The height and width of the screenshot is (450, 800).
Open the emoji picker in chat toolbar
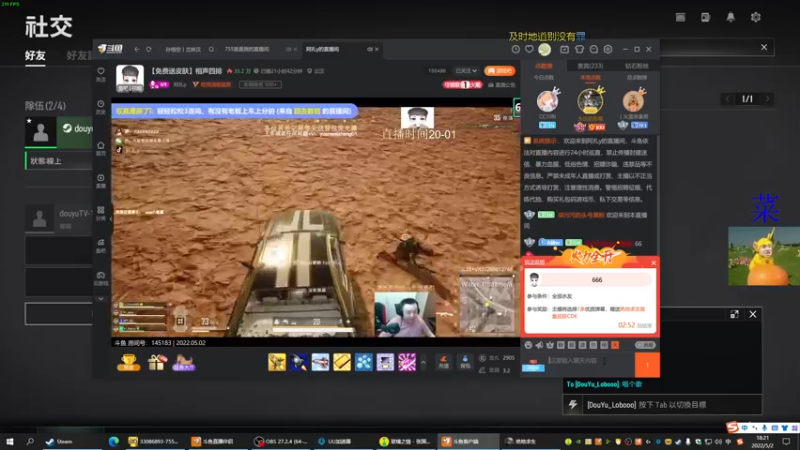(x=528, y=345)
